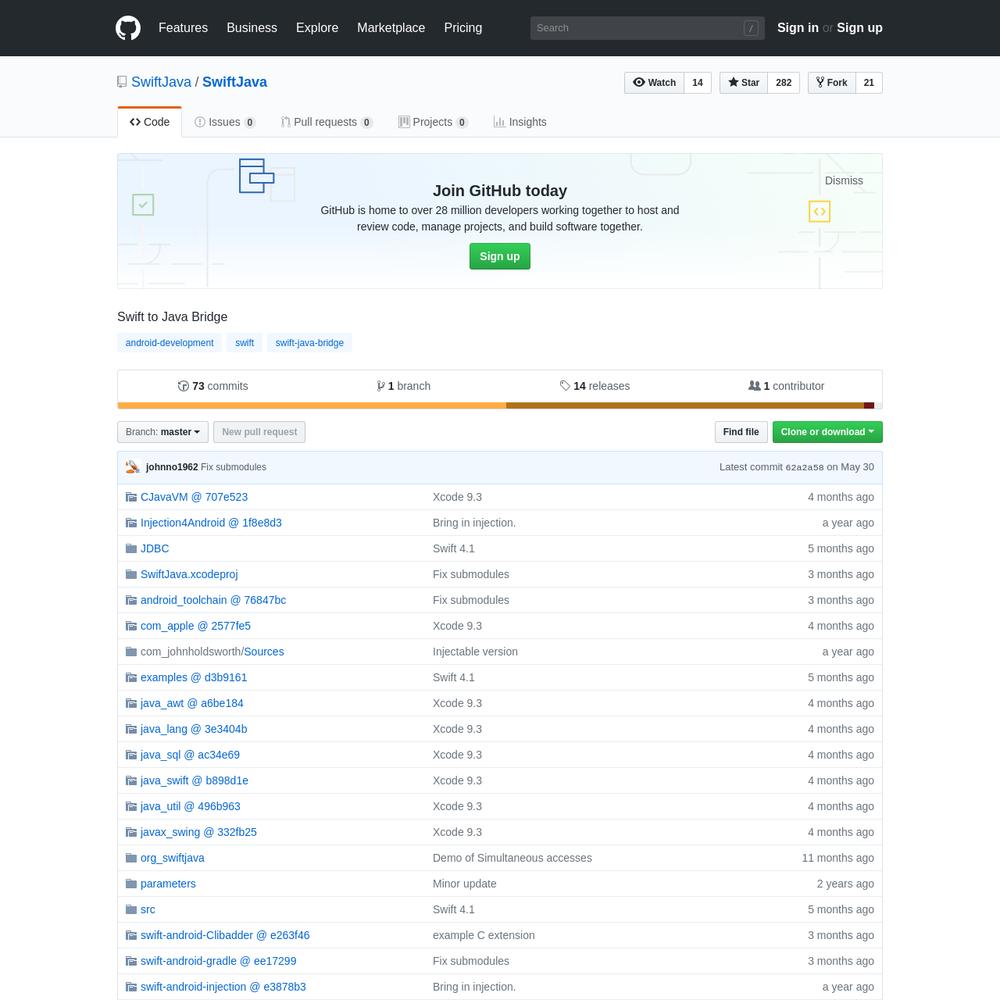The image size is (1000, 1000).
Task: Click the folder icon beside src
Action: (x=131, y=909)
